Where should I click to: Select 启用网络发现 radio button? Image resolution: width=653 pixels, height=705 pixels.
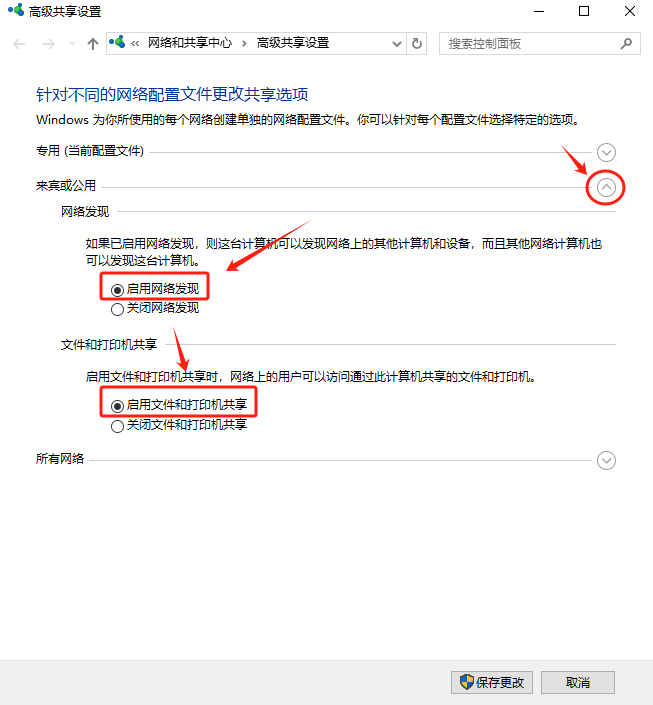[x=118, y=289]
